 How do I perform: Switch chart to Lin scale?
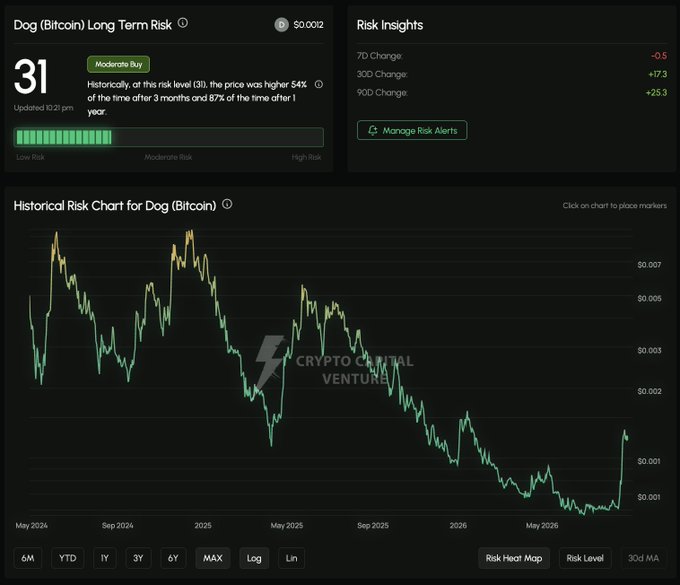(x=291, y=558)
